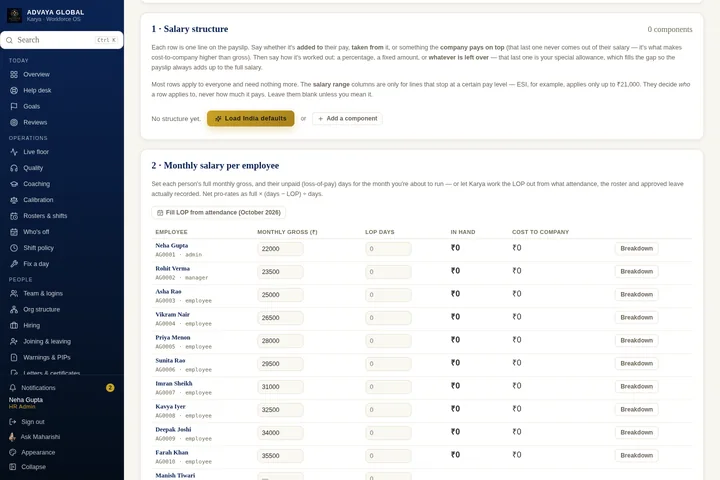Open Breakdown for Farah Khan
Screen dimensions: 720x480
coord(636,455)
